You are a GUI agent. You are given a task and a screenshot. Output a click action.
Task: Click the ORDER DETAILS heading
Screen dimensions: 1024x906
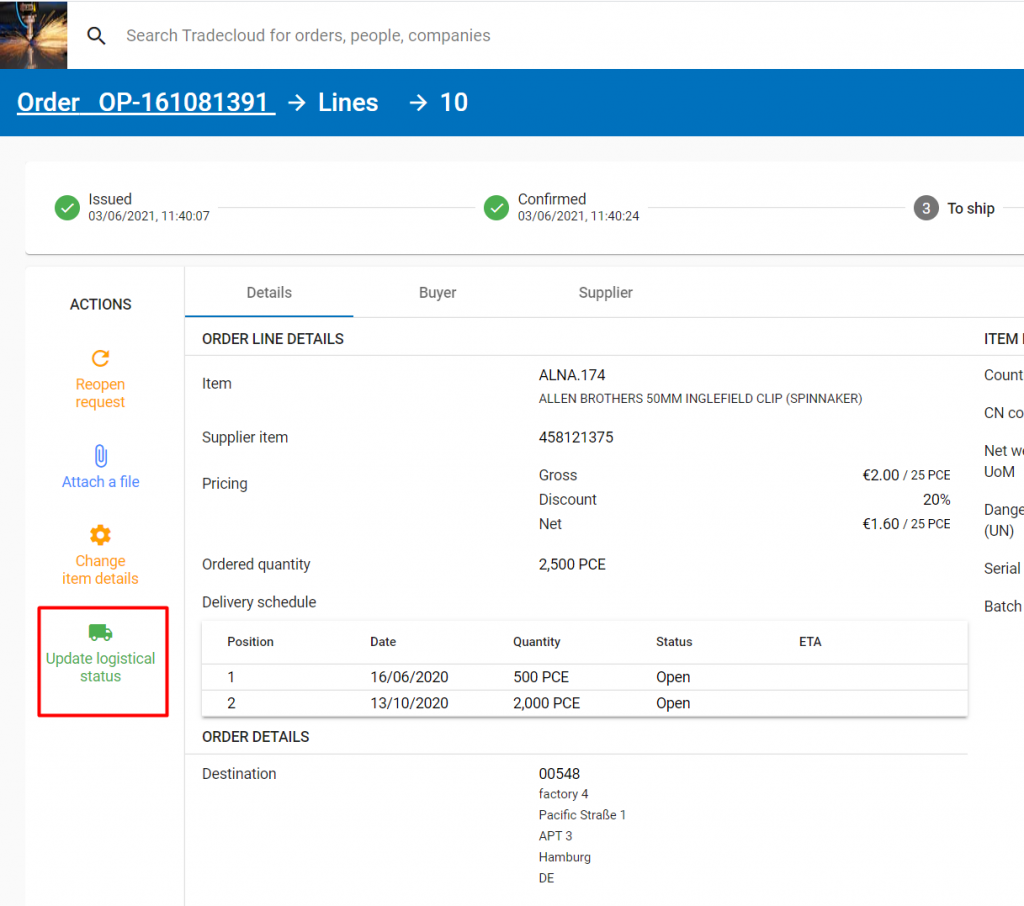255,737
